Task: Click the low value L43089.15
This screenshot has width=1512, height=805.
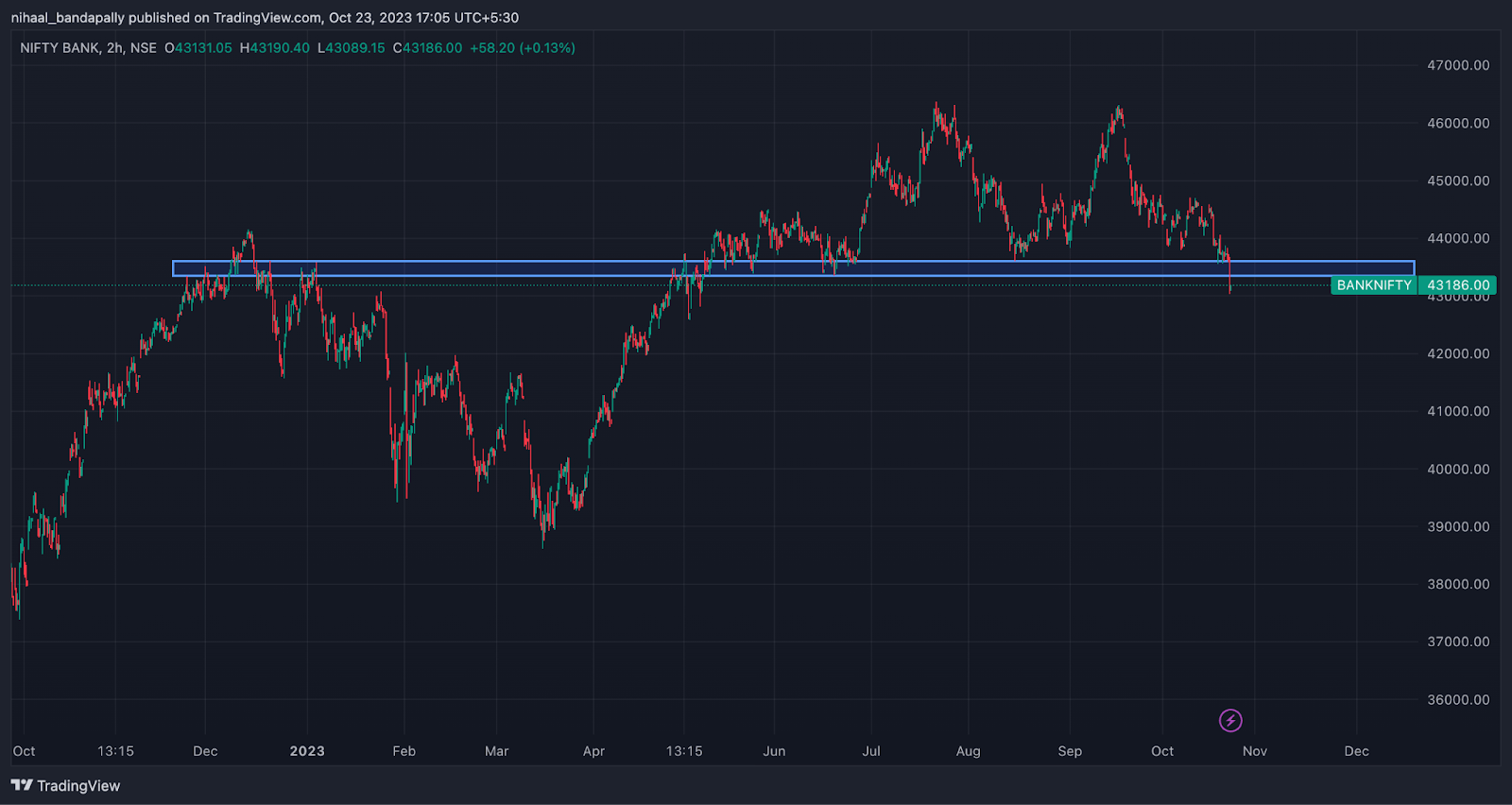Action: [352, 48]
